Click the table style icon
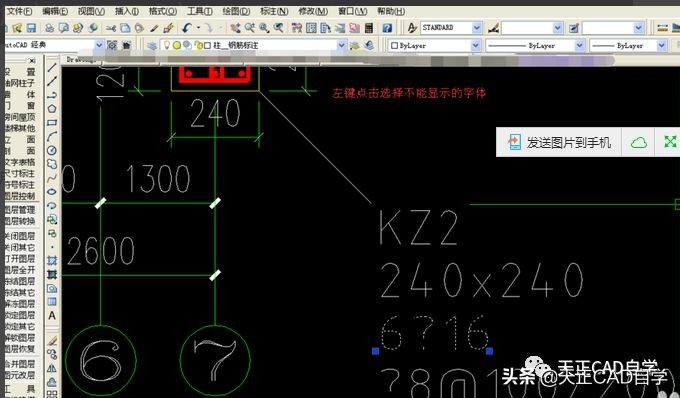 574,28
